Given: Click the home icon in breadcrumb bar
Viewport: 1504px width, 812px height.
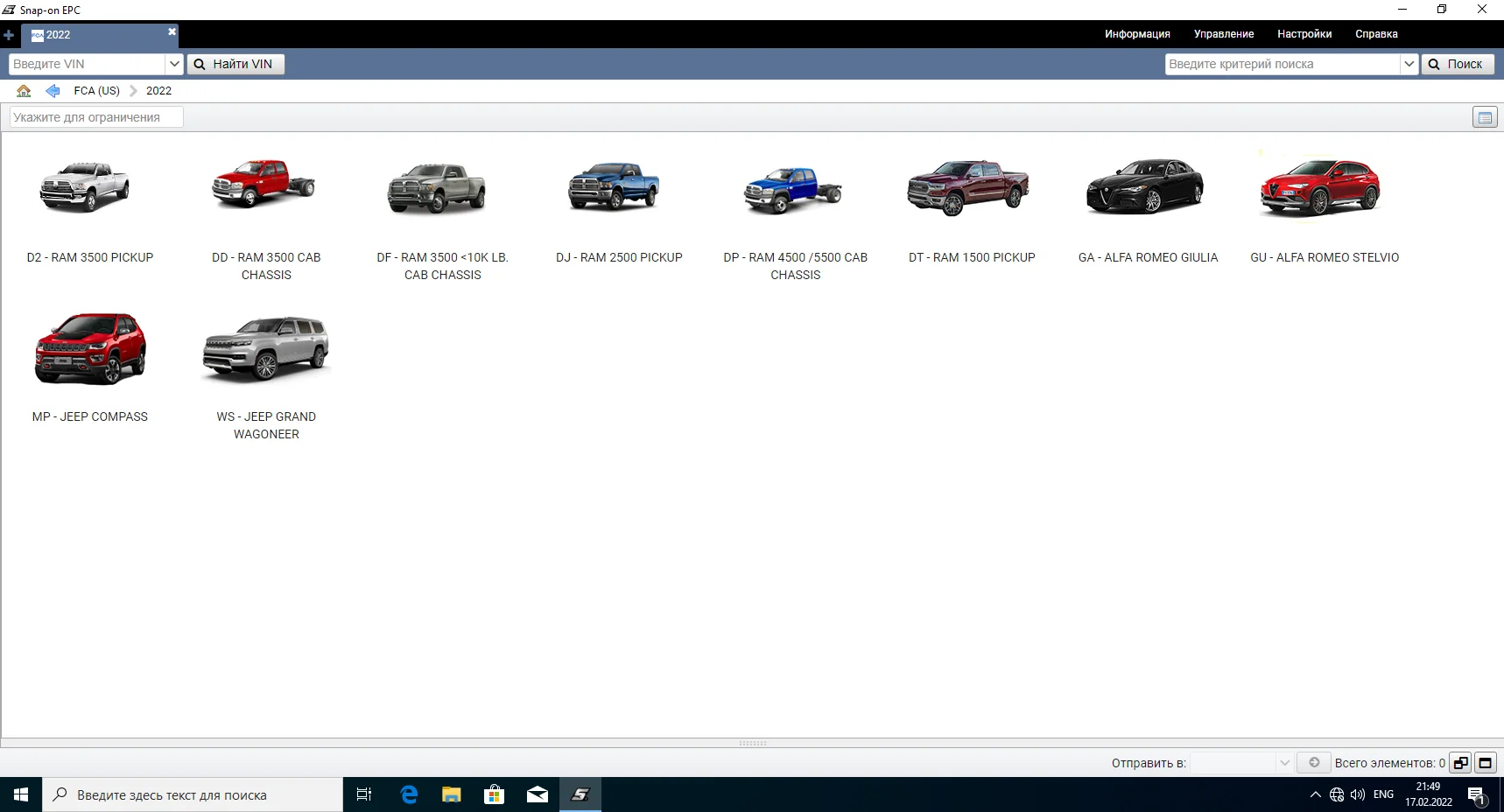Looking at the screenshot, I should click(x=23, y=90).
